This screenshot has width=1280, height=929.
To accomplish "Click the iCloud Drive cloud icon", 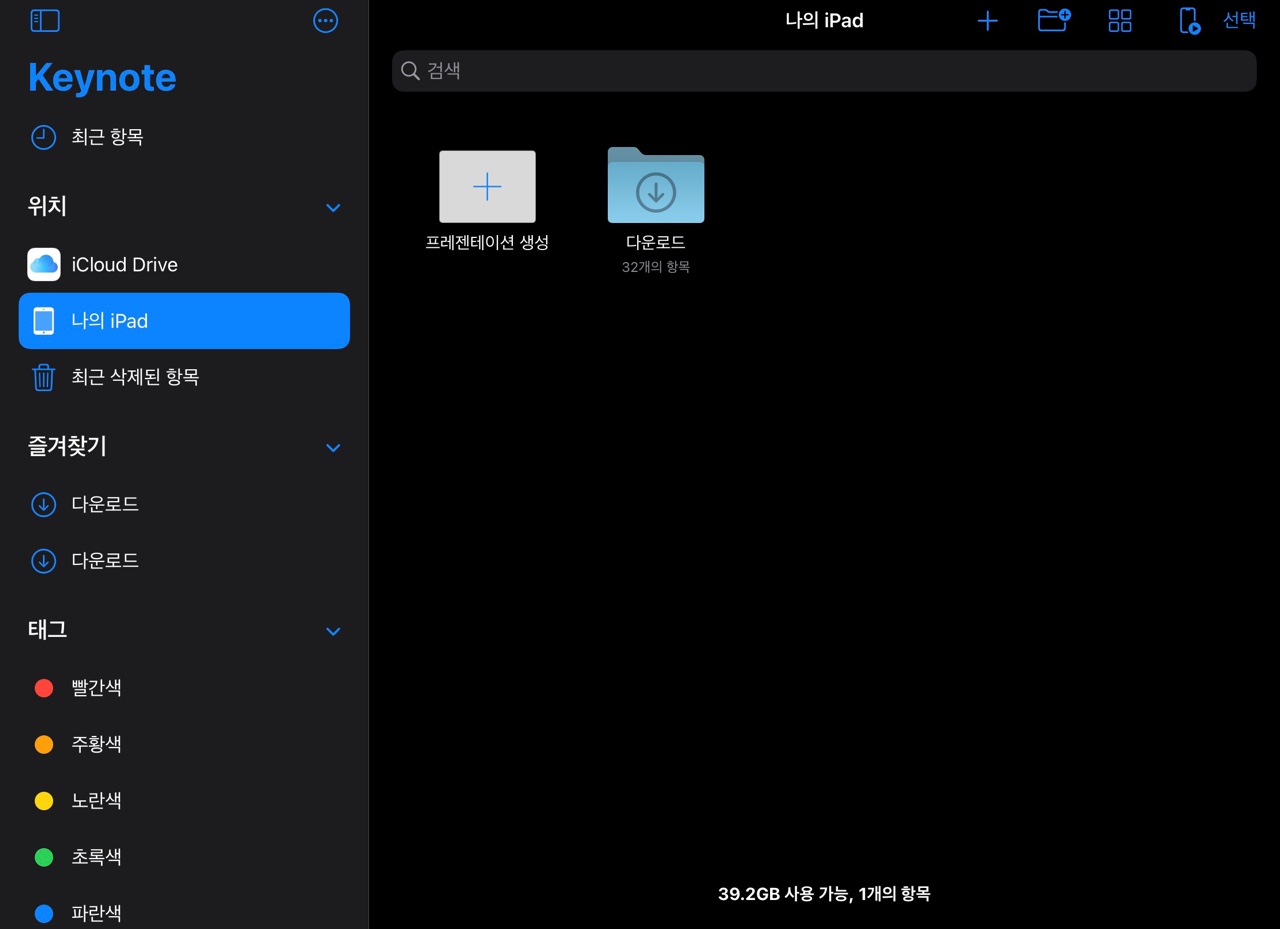I will point(44,265).
